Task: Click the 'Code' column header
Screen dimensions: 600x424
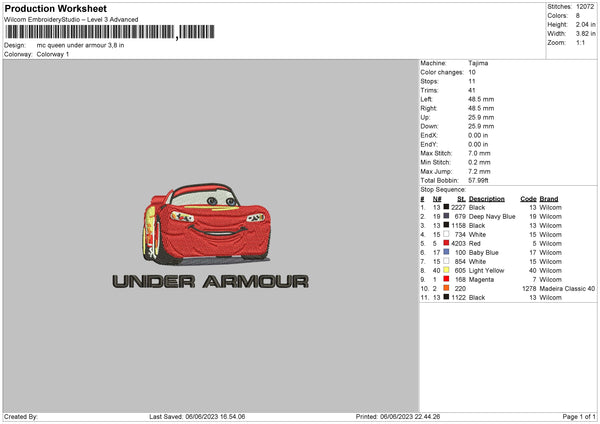Action: (528, 199)
